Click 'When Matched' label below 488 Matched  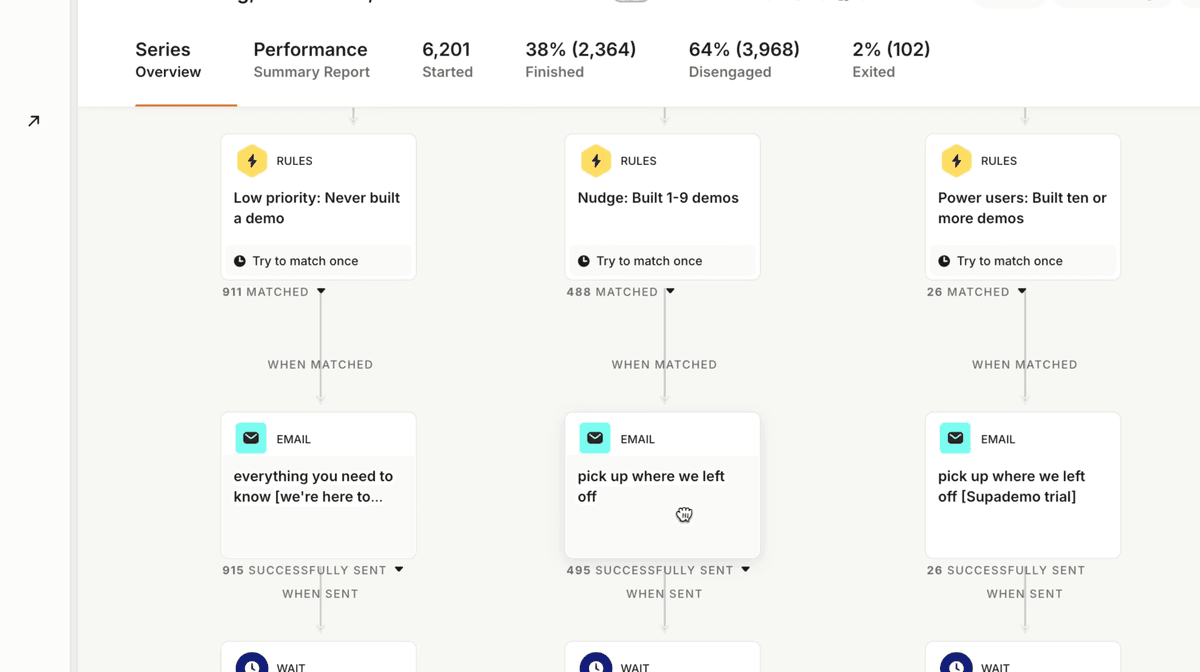click(664, 365)
